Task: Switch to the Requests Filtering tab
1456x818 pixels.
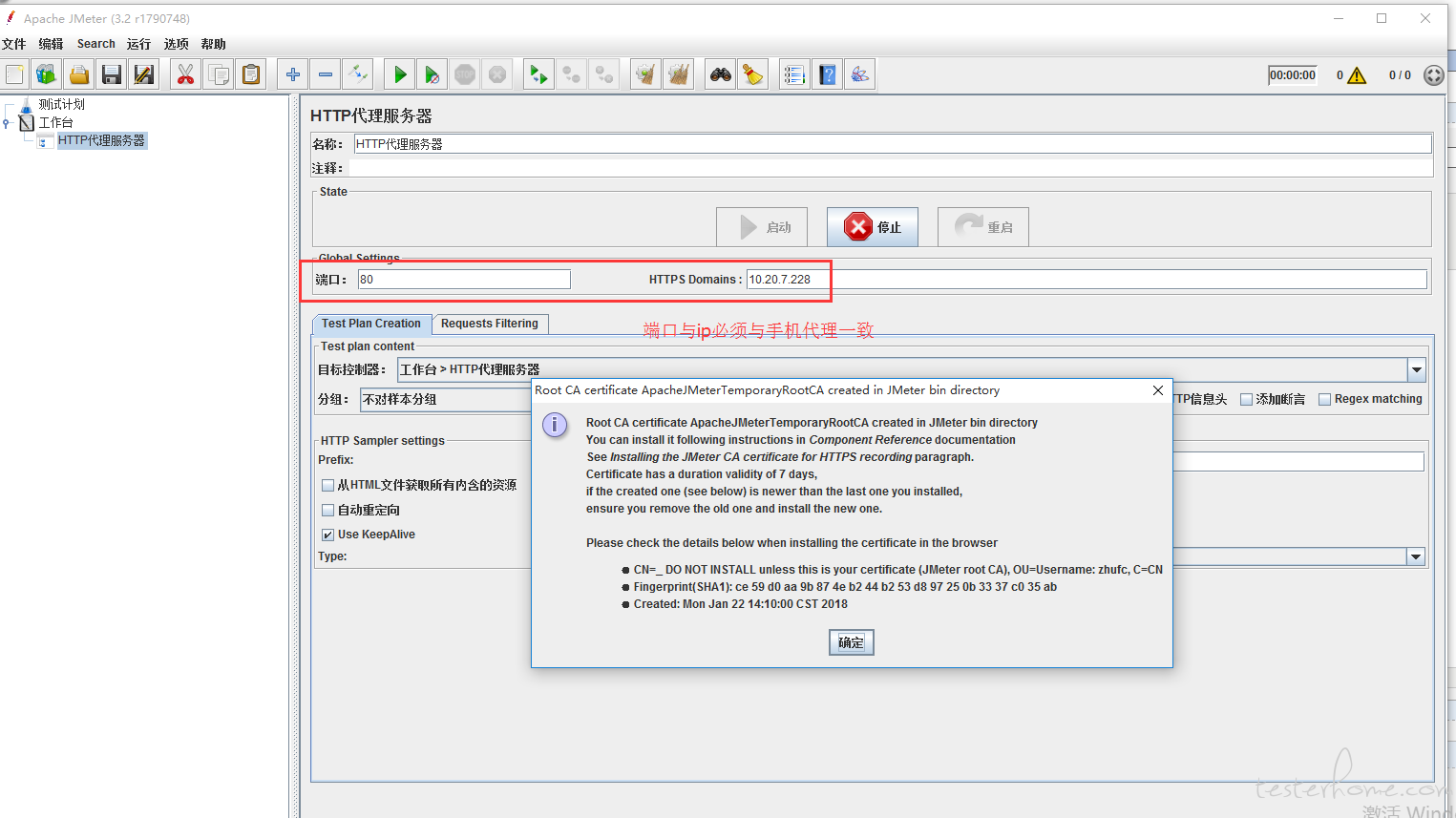Action: (x=490, y=324)
